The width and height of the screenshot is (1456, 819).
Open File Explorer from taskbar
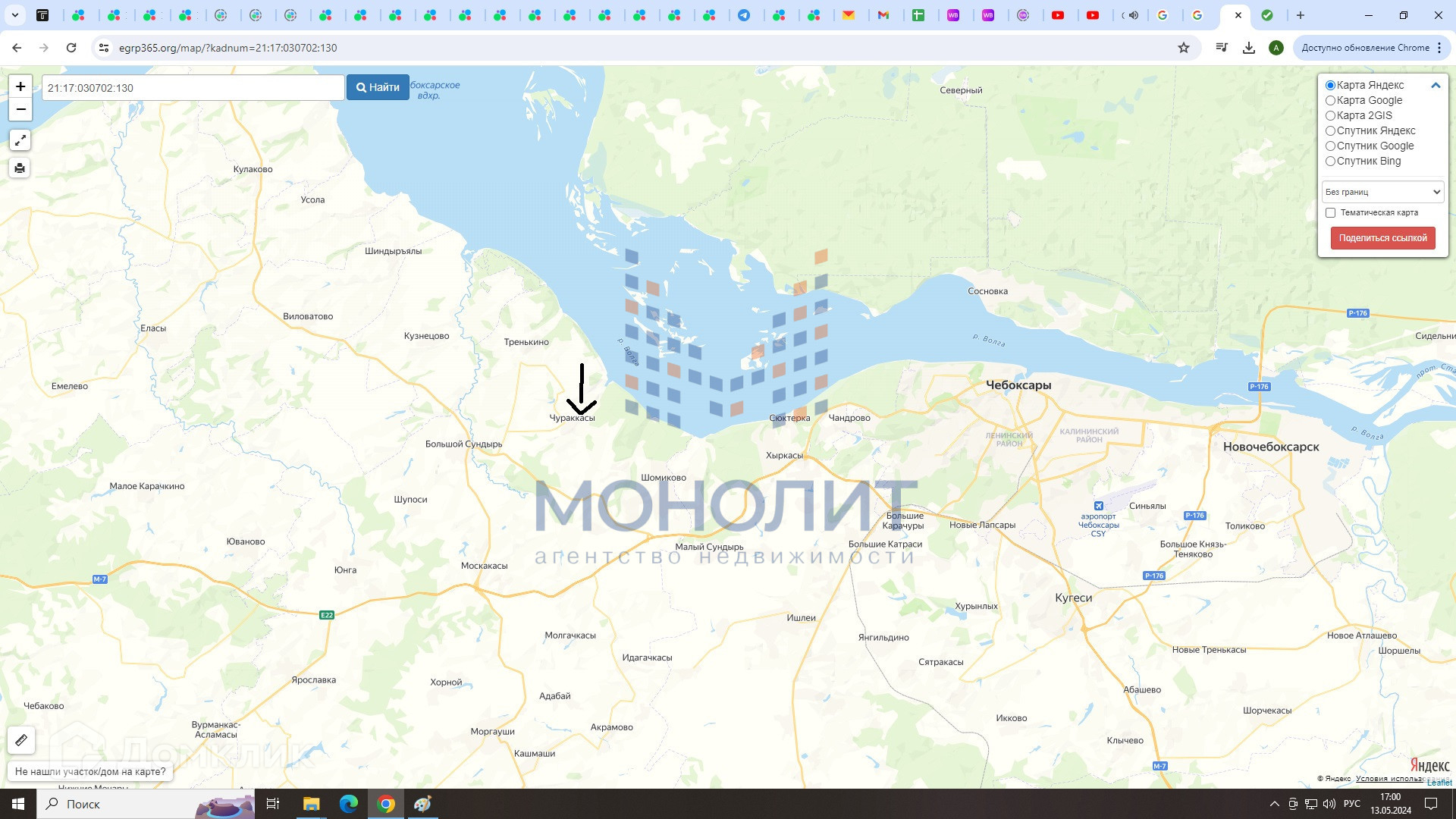312,804
